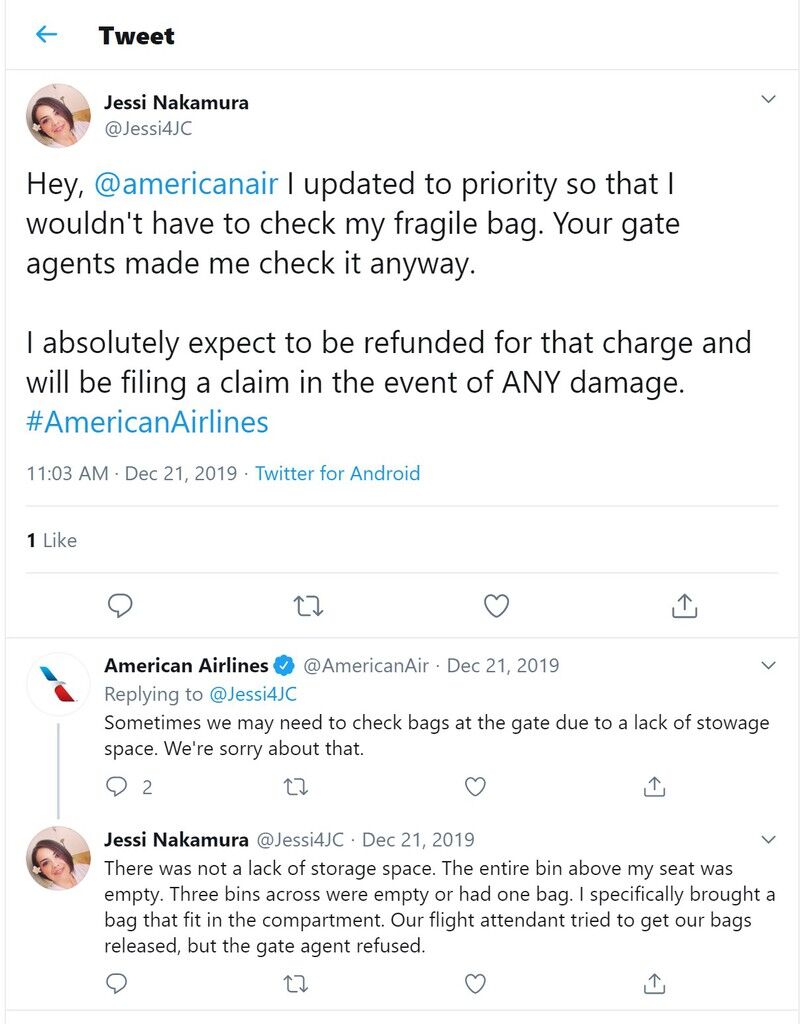Open the #AmericanAirlines hashtag
Image resolution: width=807 pixels, height=1024 pixels.
click(147, 423)
